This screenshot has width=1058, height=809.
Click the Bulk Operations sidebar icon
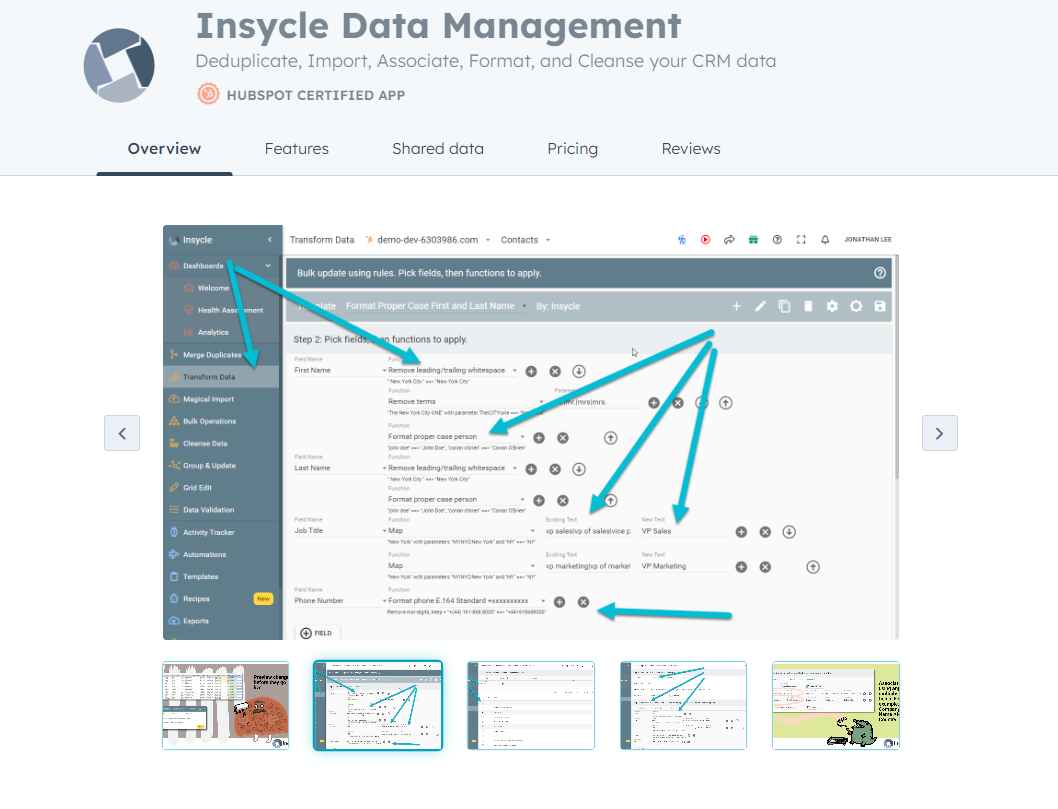coord(174,421)
